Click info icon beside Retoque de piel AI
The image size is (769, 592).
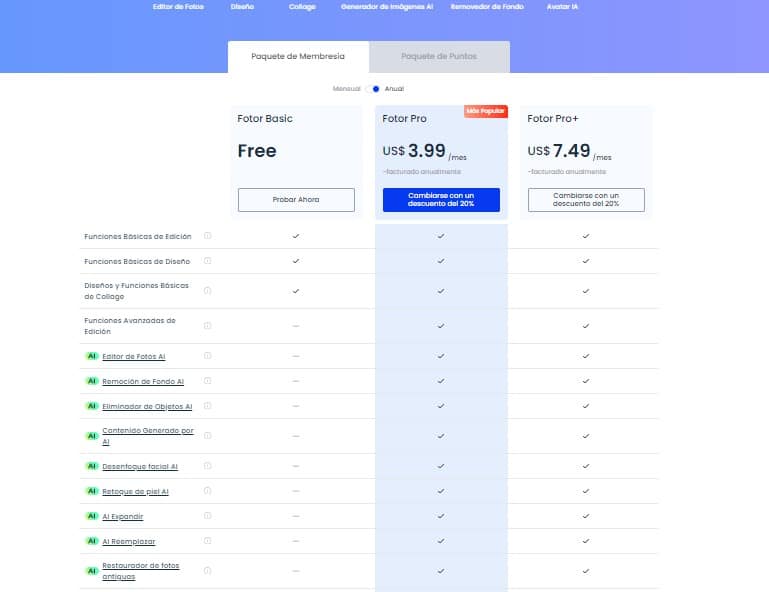(207, 491)
